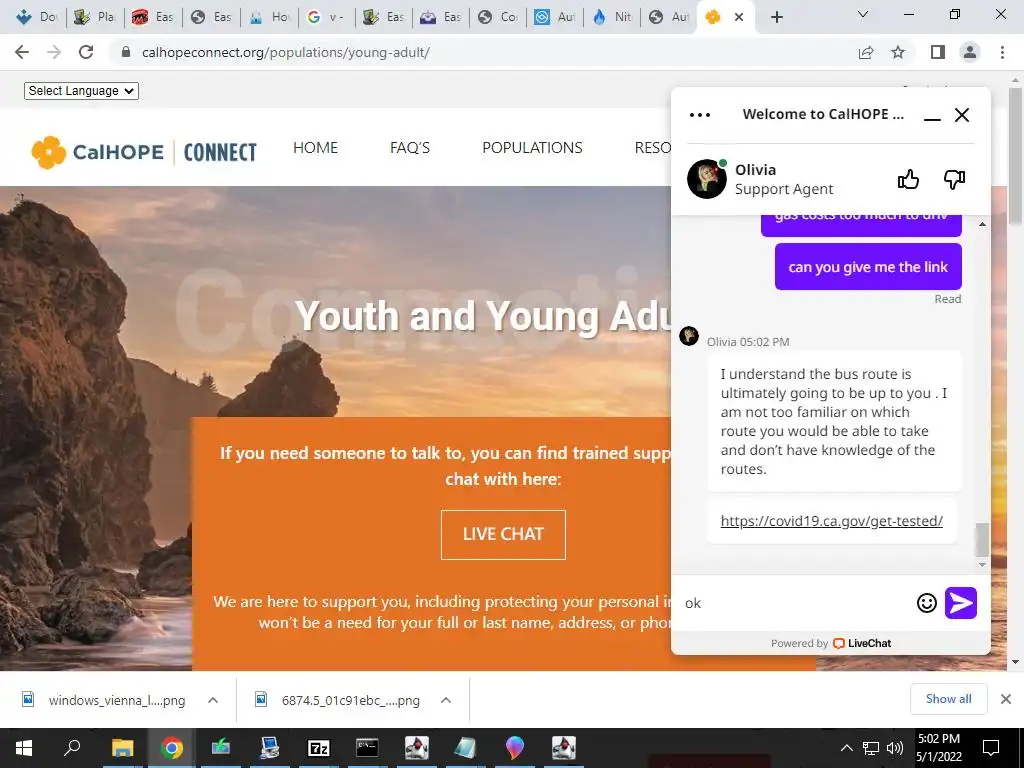Click chat scrollbar up arrow
1024x768 pixels.
(x=982, y=225)
